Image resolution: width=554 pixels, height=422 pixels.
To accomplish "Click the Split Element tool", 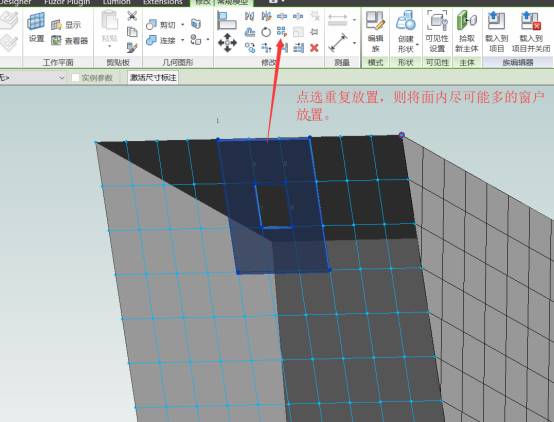I will [282, 16].
